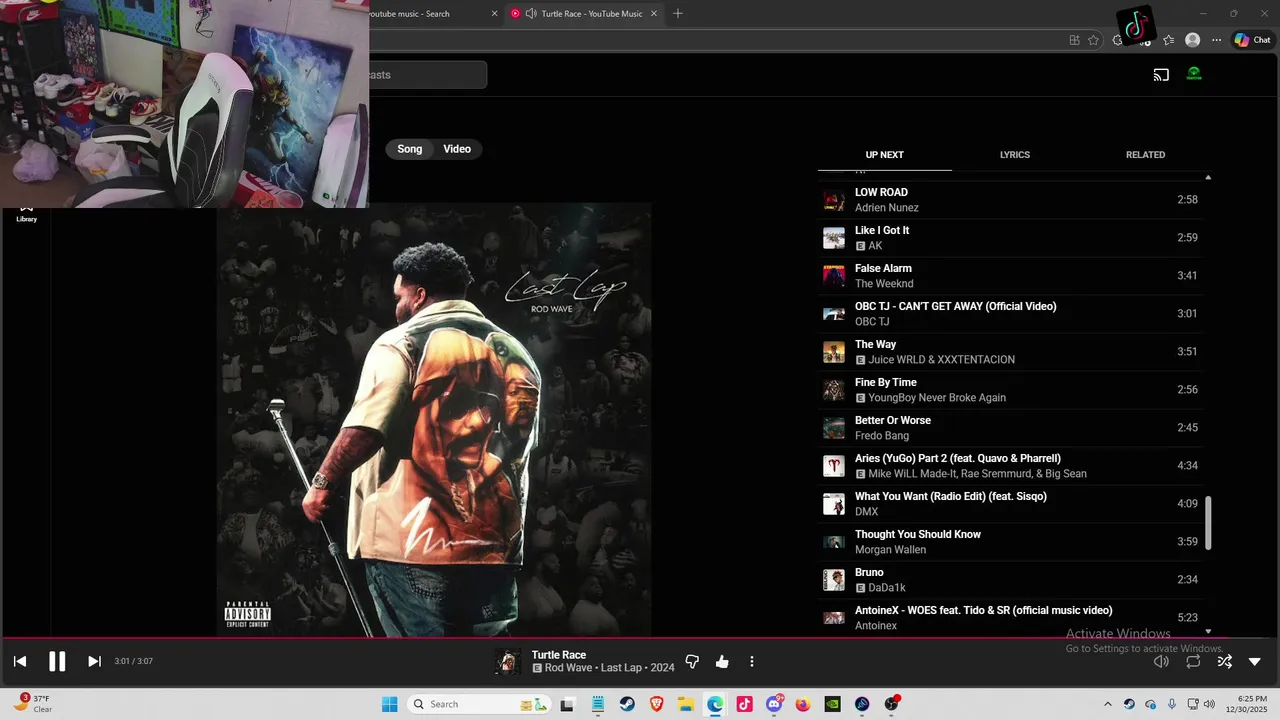
Task: Switch to Video mode
Action: click(457, 149)
